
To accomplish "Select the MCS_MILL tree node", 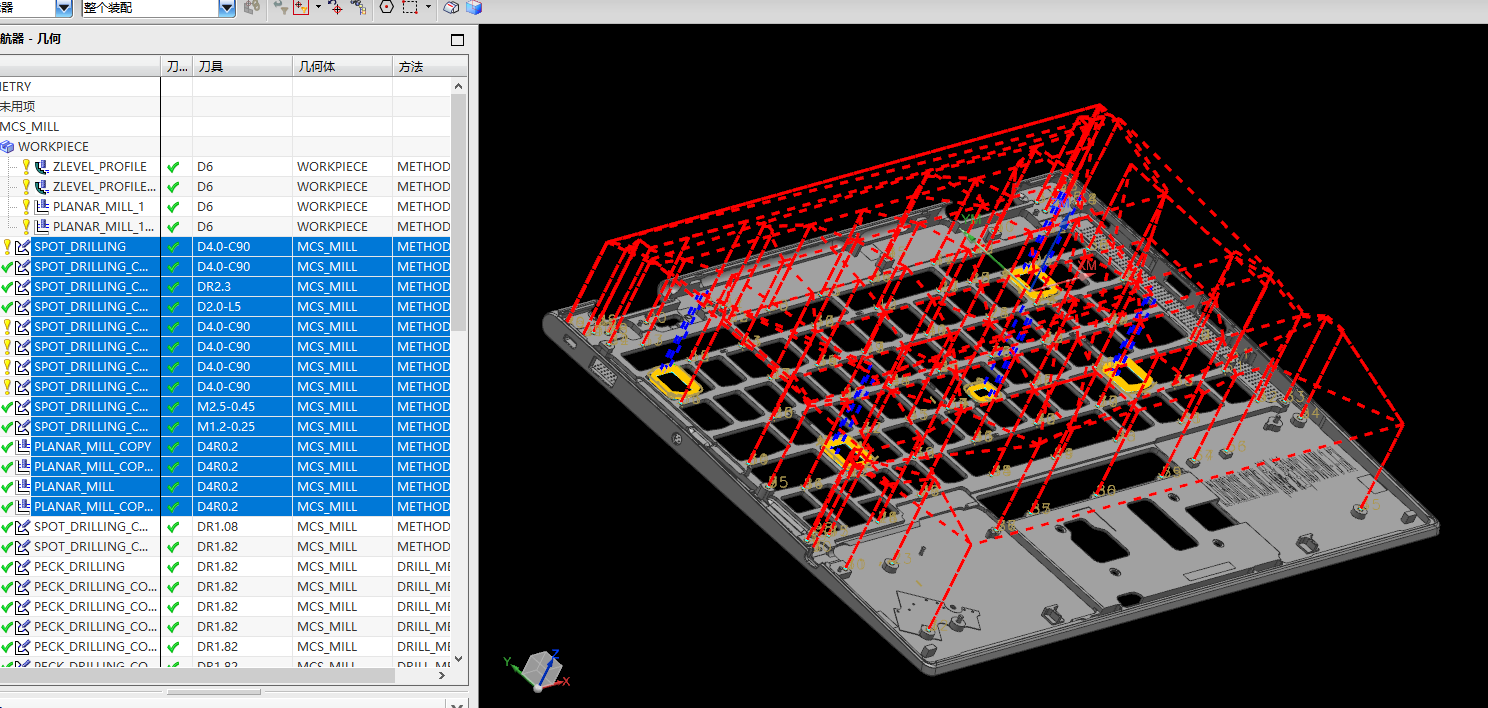I will point(29,127).
